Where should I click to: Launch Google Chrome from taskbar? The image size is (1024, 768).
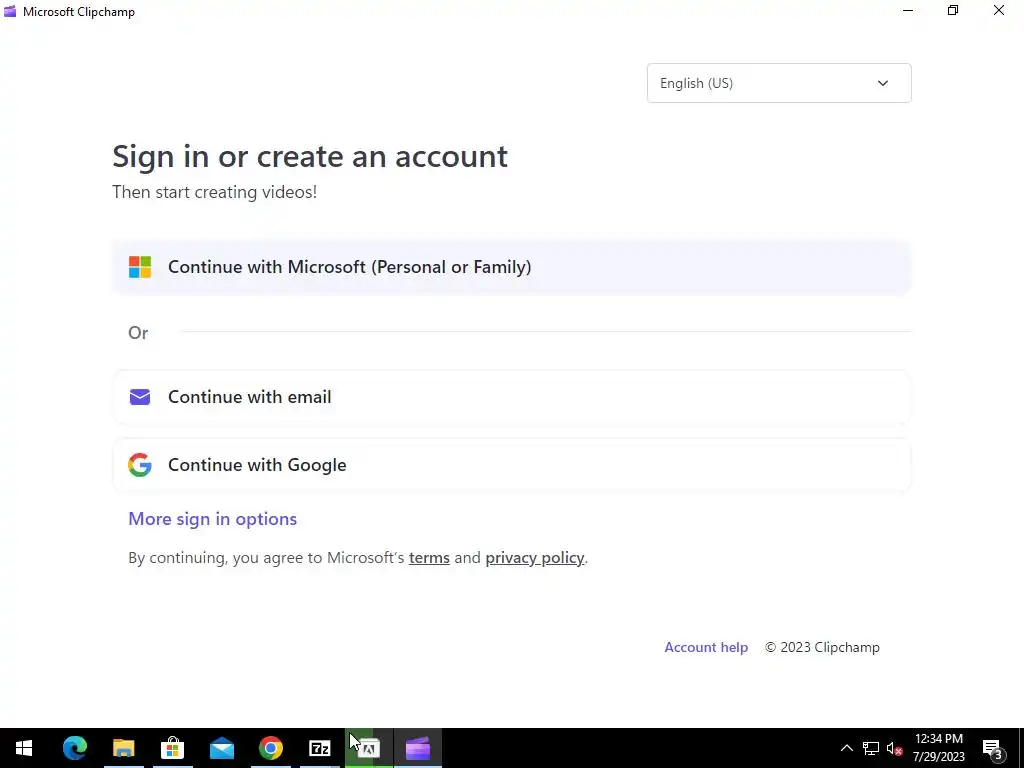pos(270,748)
